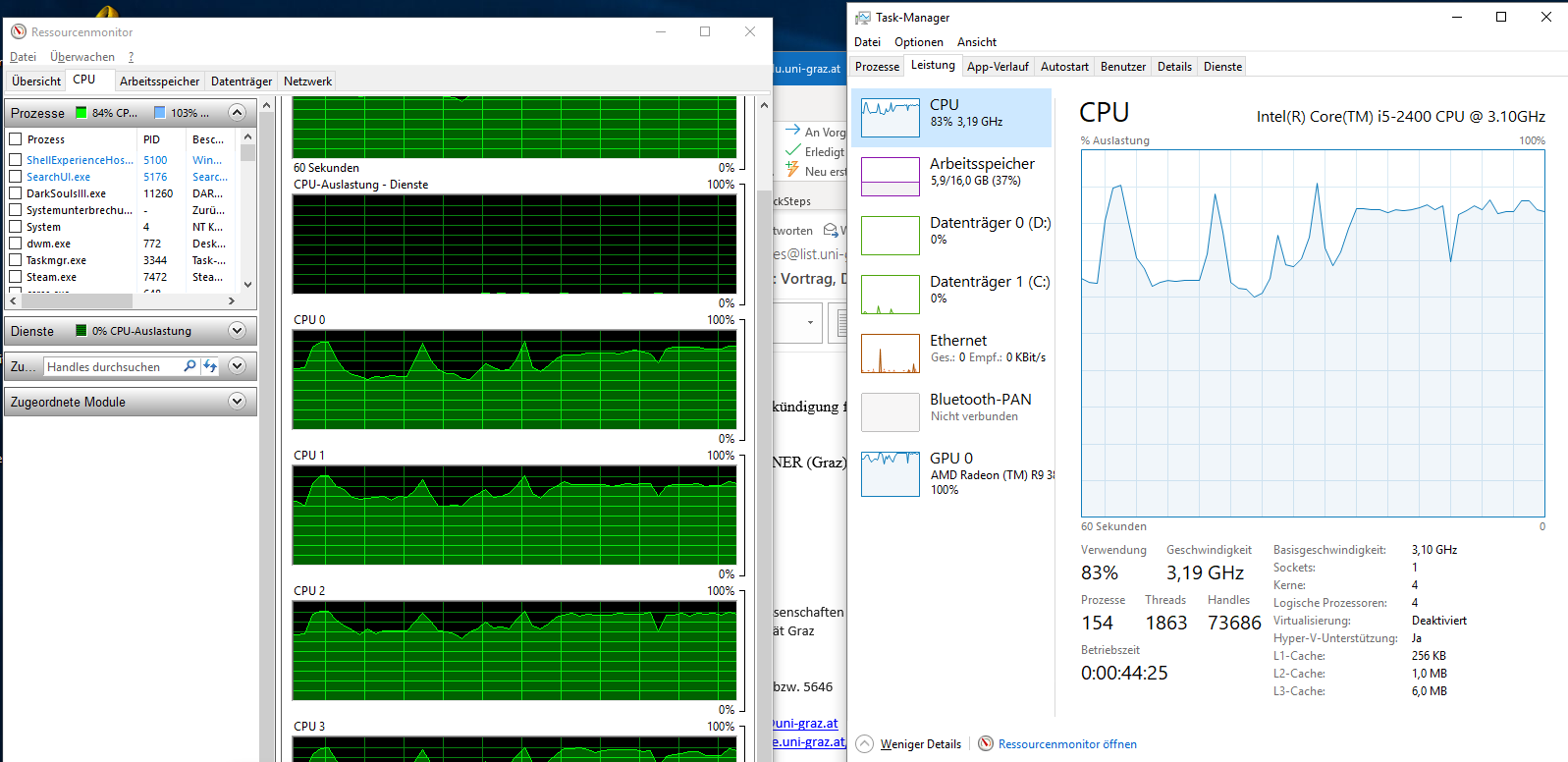Switch to Datenträger tab in Ressourcenmonitor

point(242,82)
